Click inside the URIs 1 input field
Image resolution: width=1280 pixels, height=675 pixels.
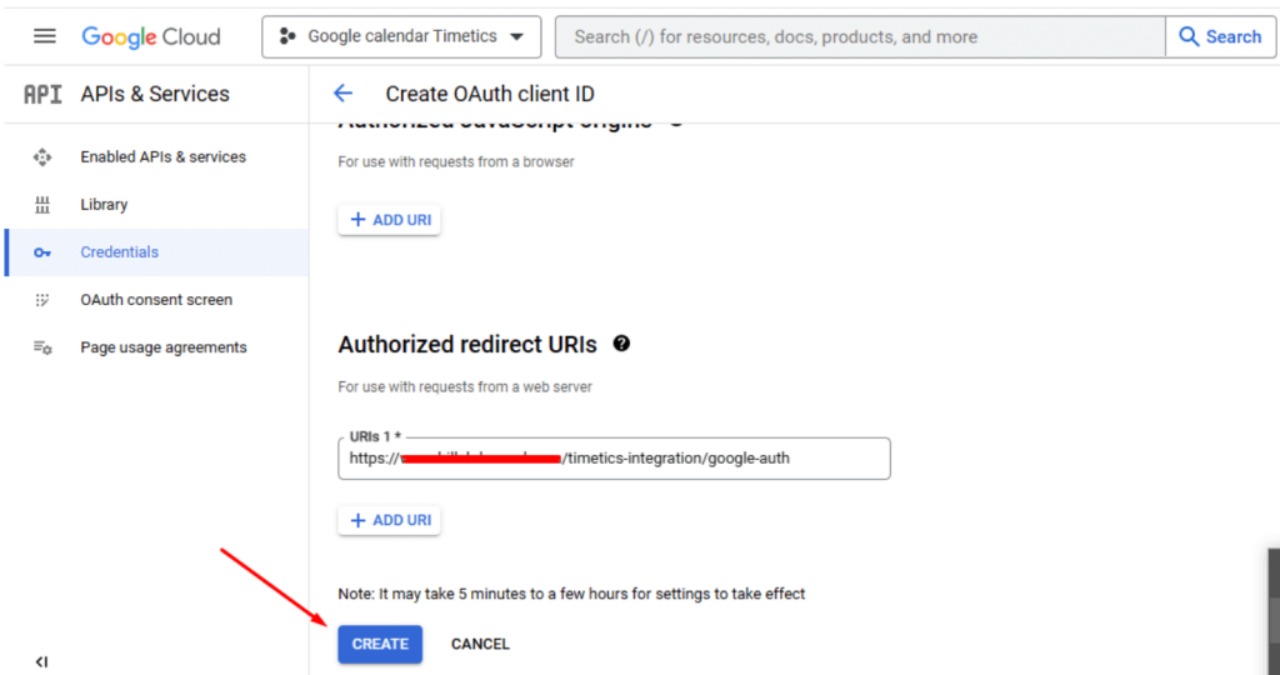pos(614,458)
